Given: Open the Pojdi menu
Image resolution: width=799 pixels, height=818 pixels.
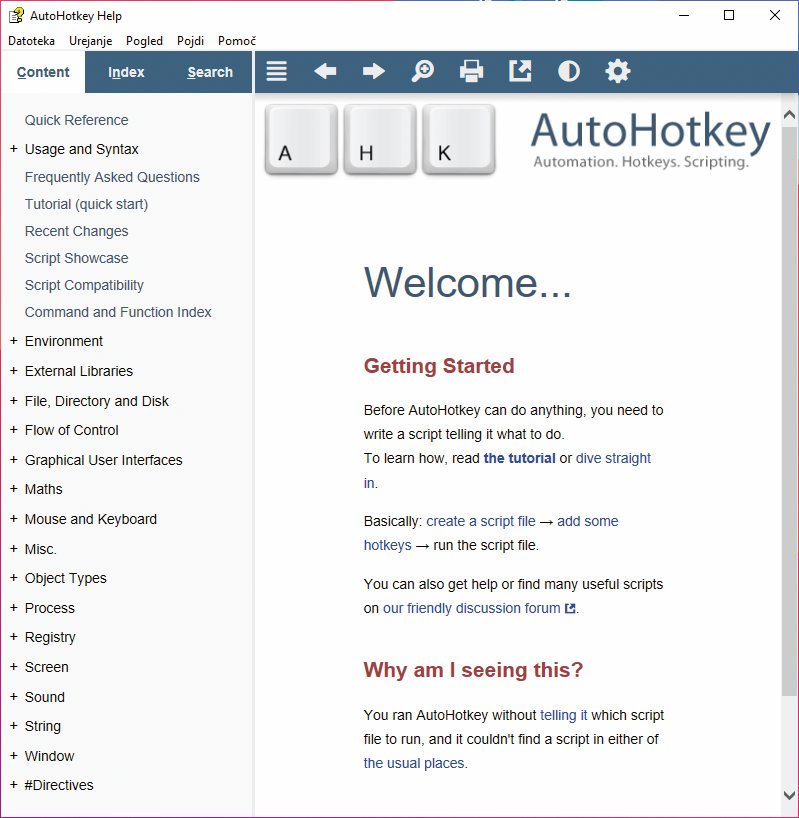Looking at the screenshot, I should coord(190,41).
